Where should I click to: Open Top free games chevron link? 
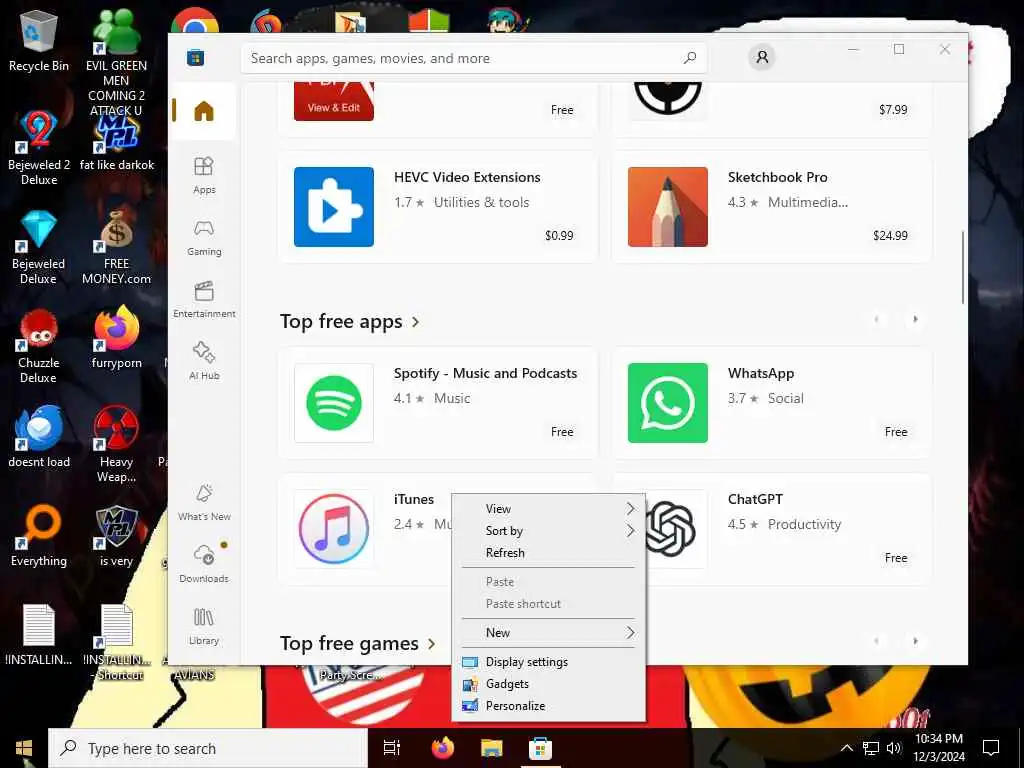[432, 644]
